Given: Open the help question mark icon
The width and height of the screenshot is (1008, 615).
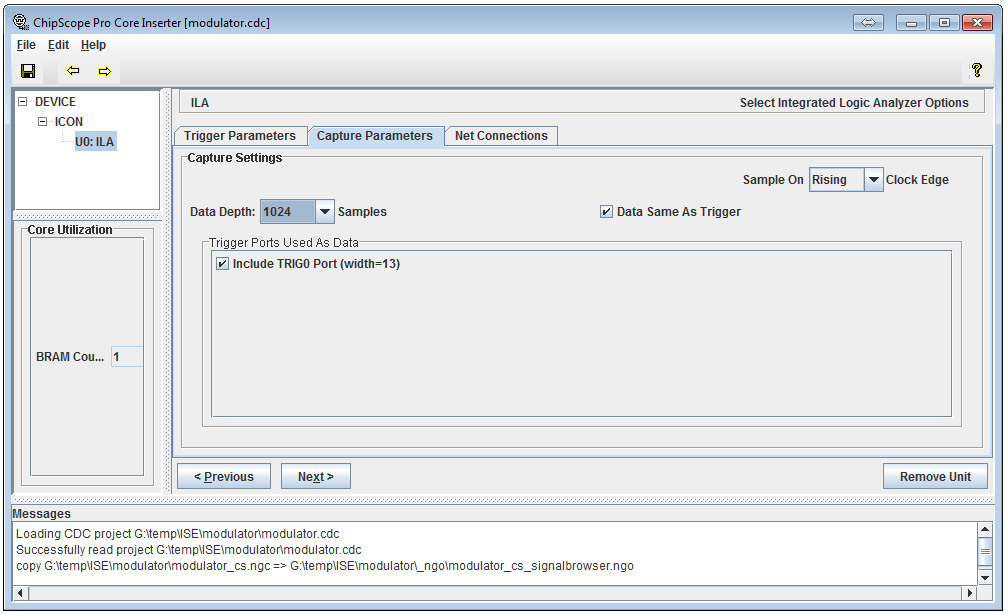Looking at the screenshot, I should [976, 70].
